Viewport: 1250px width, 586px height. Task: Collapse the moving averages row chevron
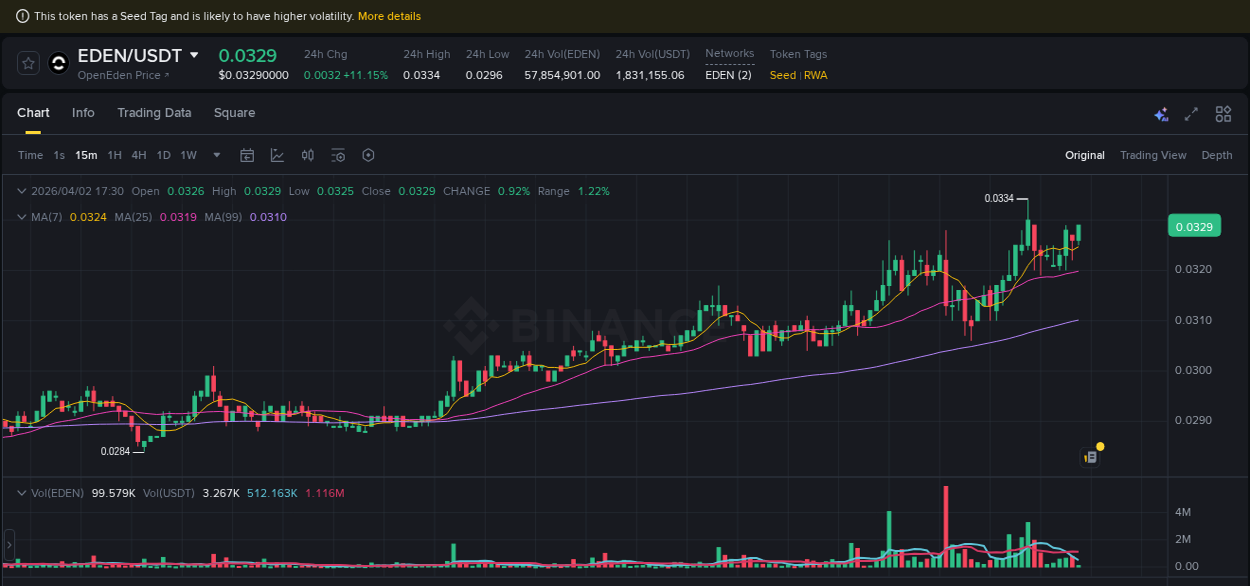22,217
